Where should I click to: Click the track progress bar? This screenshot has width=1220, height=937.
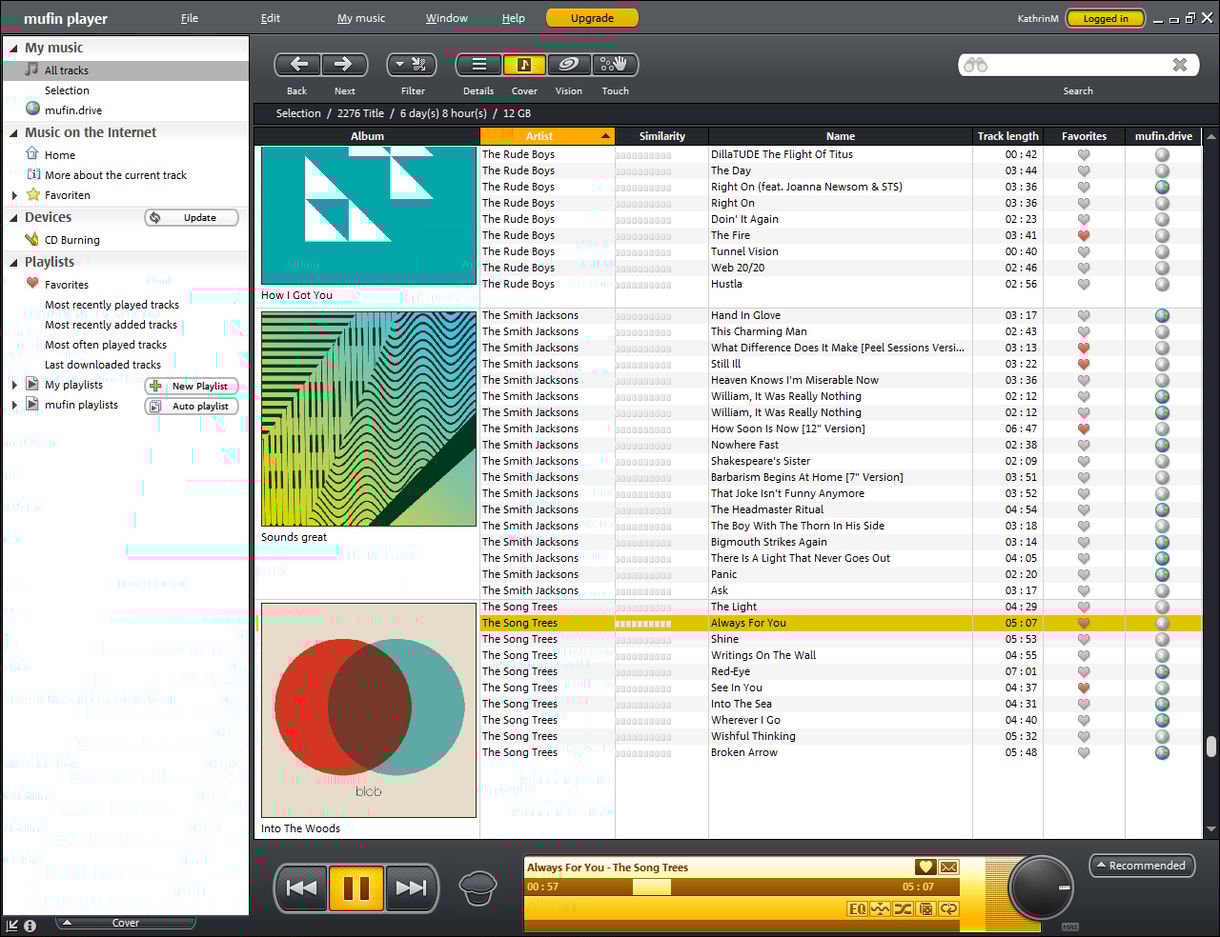(742, 887)
